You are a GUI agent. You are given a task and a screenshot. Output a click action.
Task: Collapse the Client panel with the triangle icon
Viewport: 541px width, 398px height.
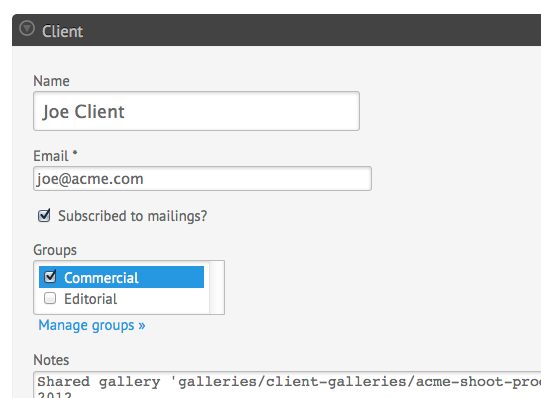point(27,29)
